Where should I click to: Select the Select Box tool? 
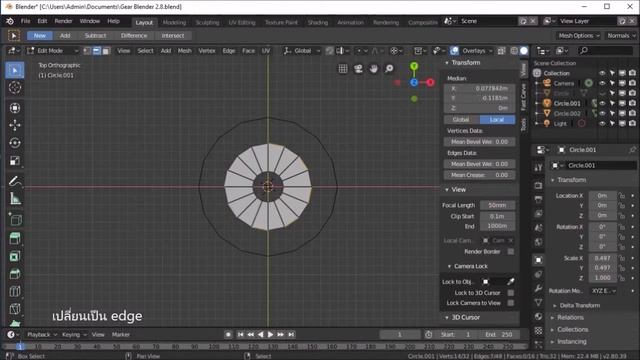click(15, 70)
